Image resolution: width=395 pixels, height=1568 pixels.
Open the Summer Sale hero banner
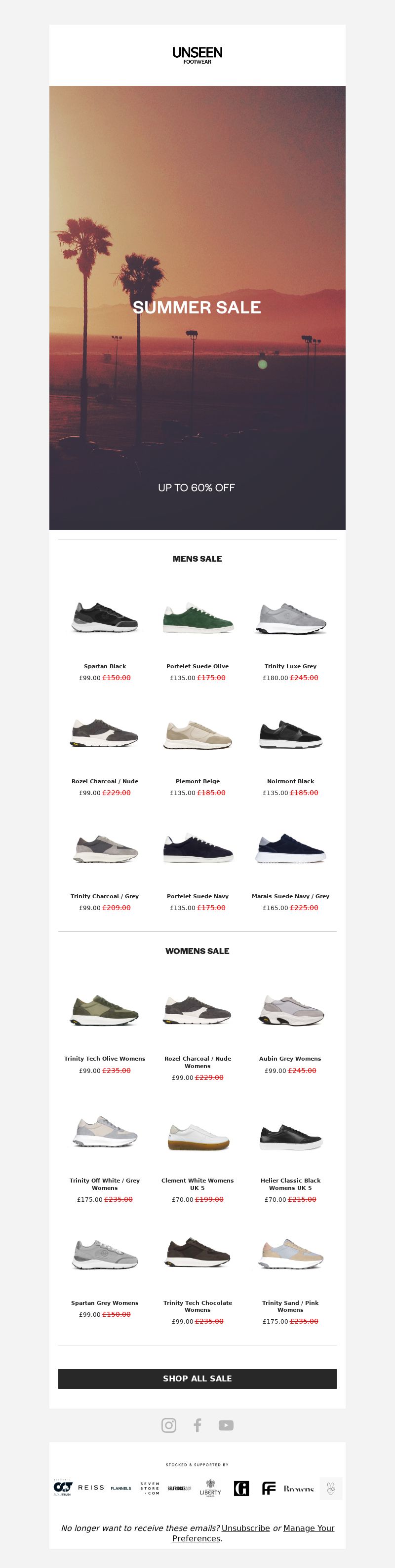[x=197, y=307]
